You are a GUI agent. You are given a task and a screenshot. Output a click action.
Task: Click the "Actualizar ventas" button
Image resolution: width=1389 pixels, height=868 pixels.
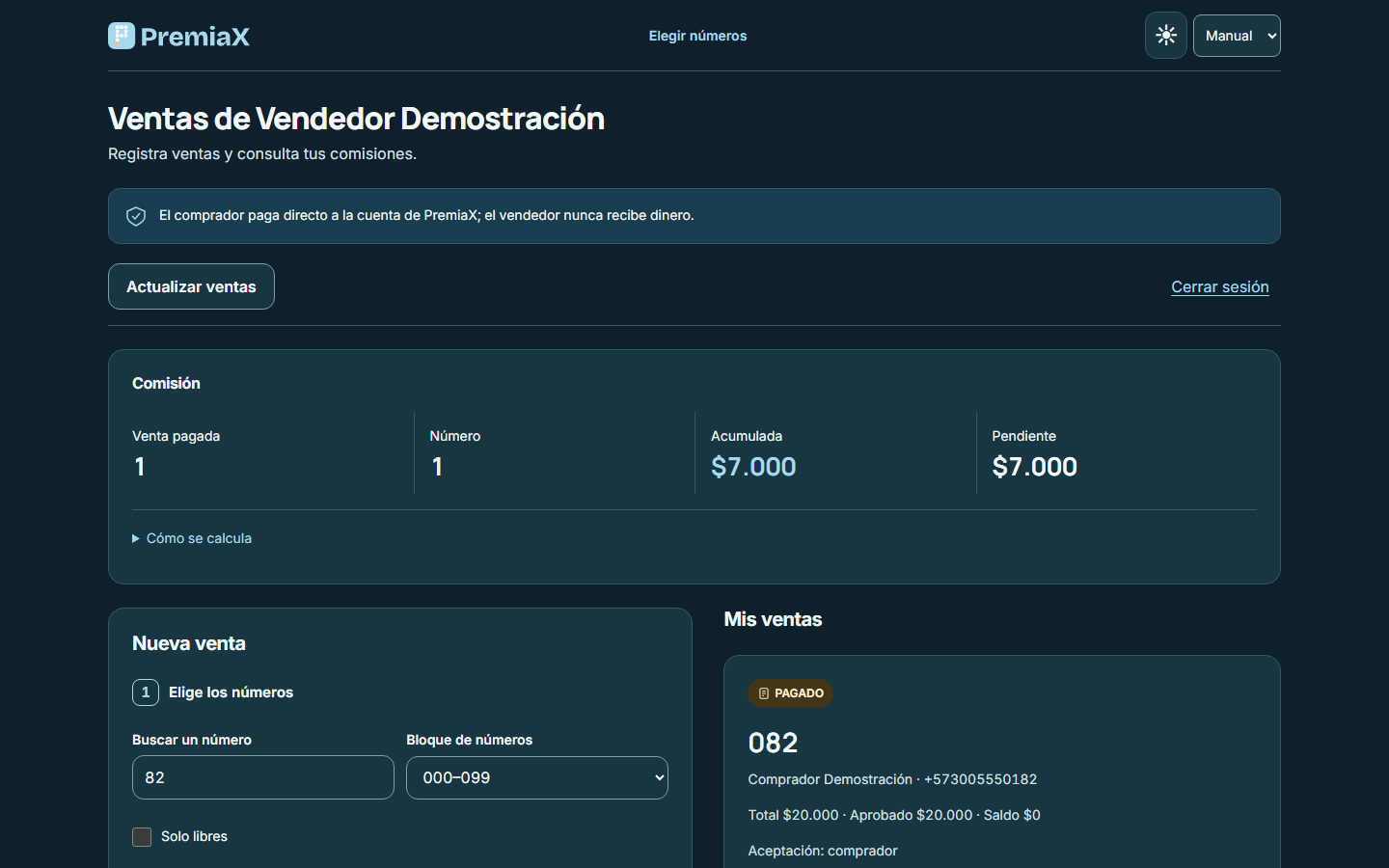point(191,286)
